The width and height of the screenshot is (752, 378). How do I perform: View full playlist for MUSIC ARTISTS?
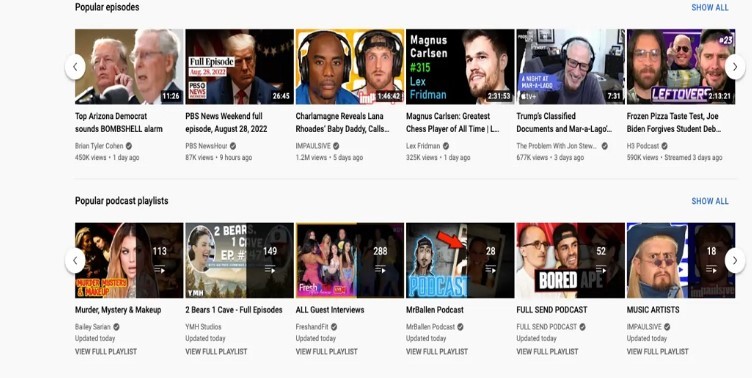657,352
